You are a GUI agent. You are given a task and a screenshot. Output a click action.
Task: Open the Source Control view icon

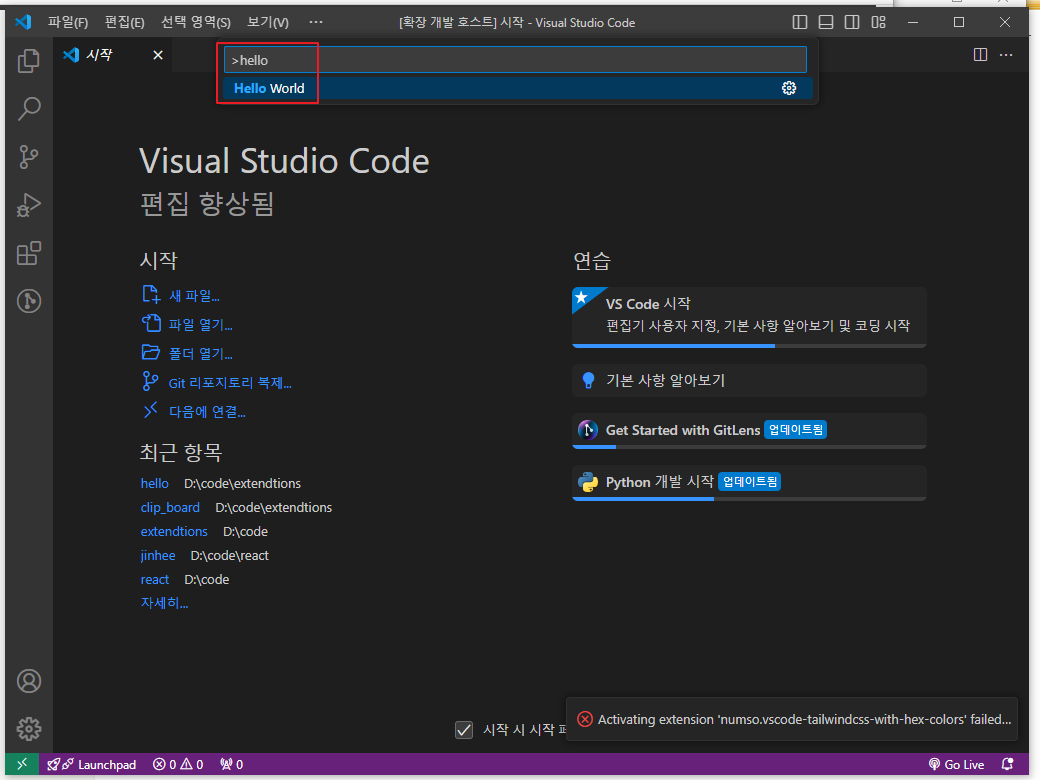pyautogui.click(x=29, y=157)
